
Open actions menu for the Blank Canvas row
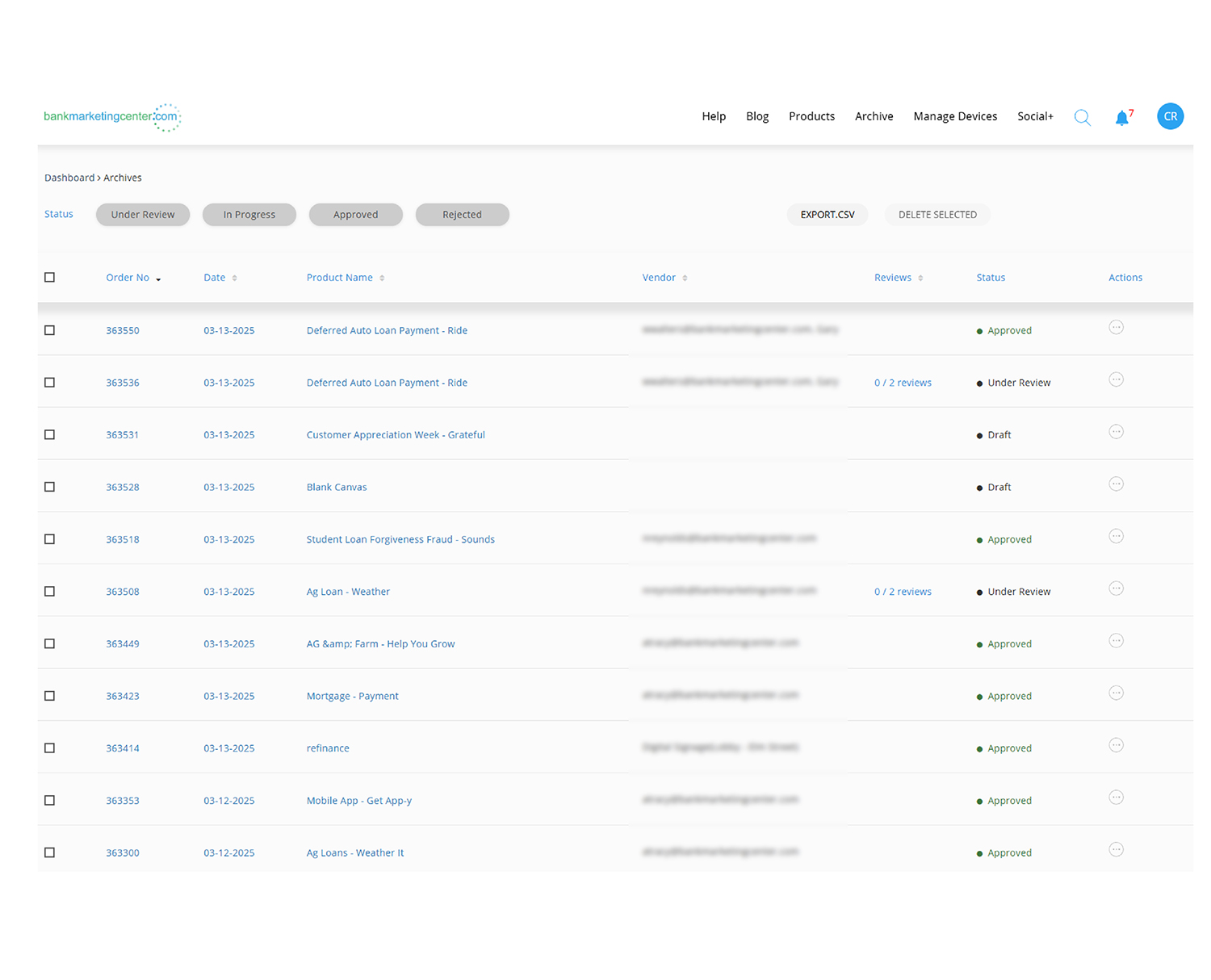pyautogui.click(x=1117, y=484)
